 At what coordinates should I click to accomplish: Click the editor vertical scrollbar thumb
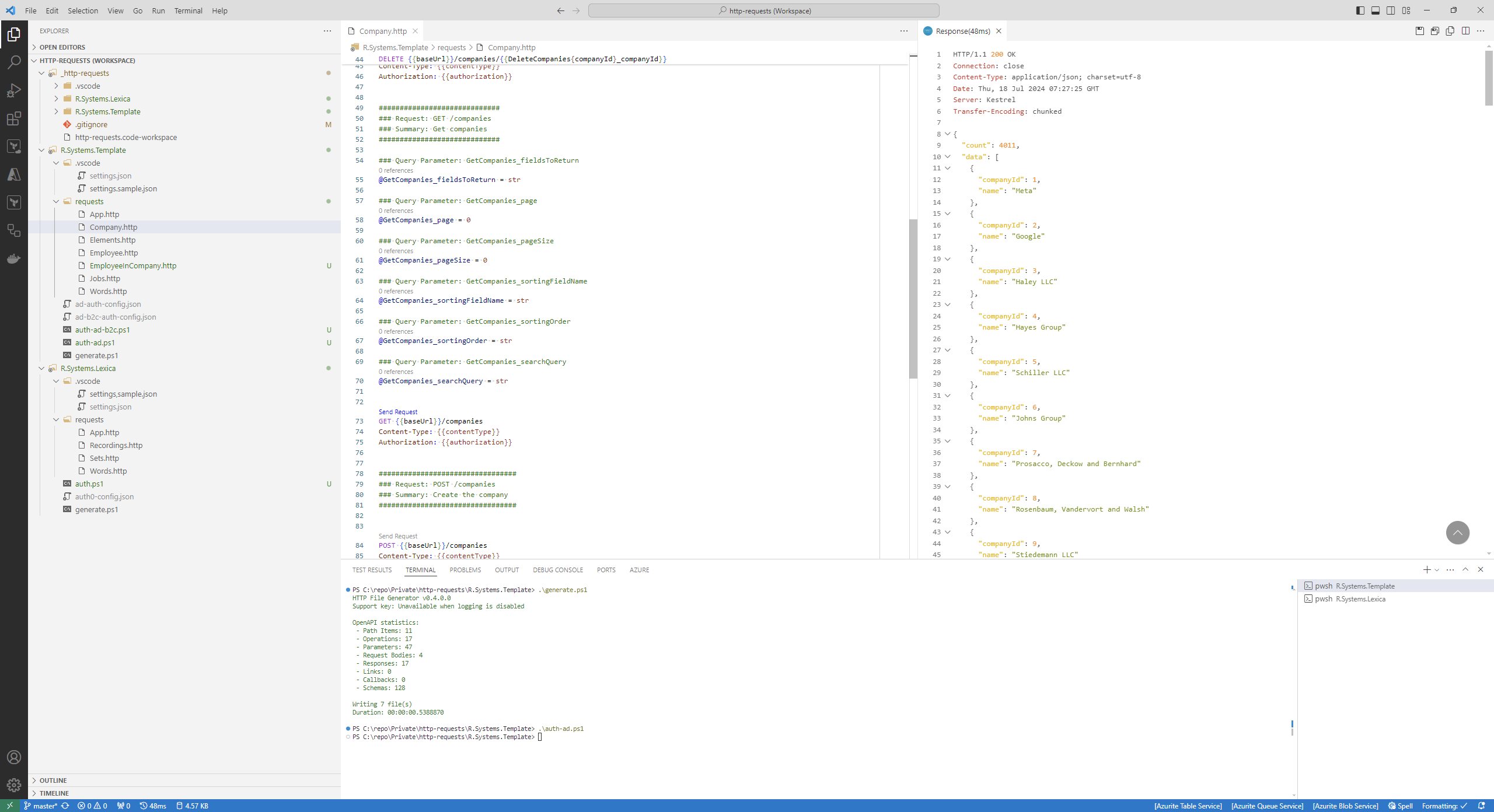913,297
